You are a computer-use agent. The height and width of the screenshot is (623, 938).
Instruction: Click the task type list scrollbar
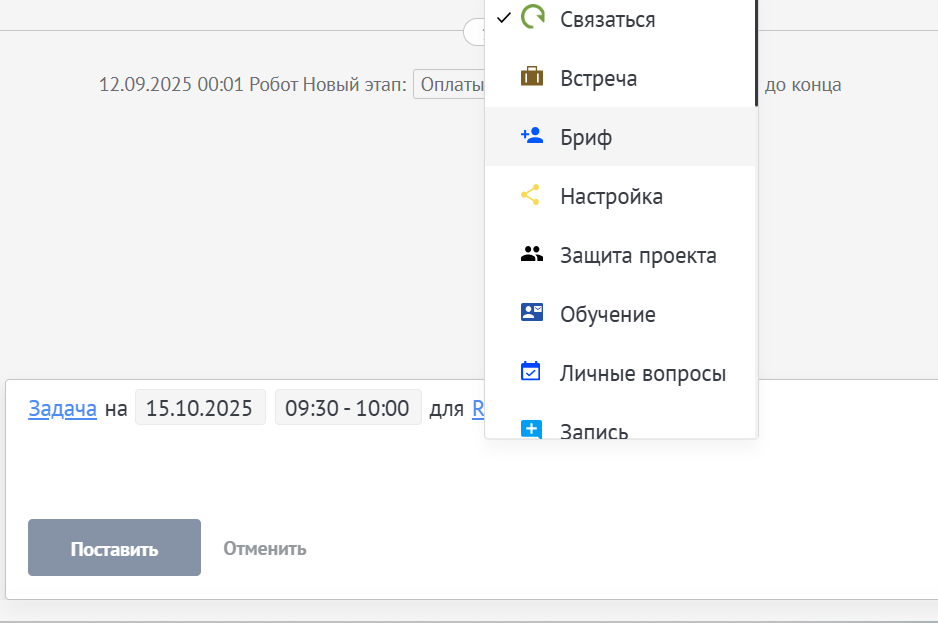(x=756, y=50)
